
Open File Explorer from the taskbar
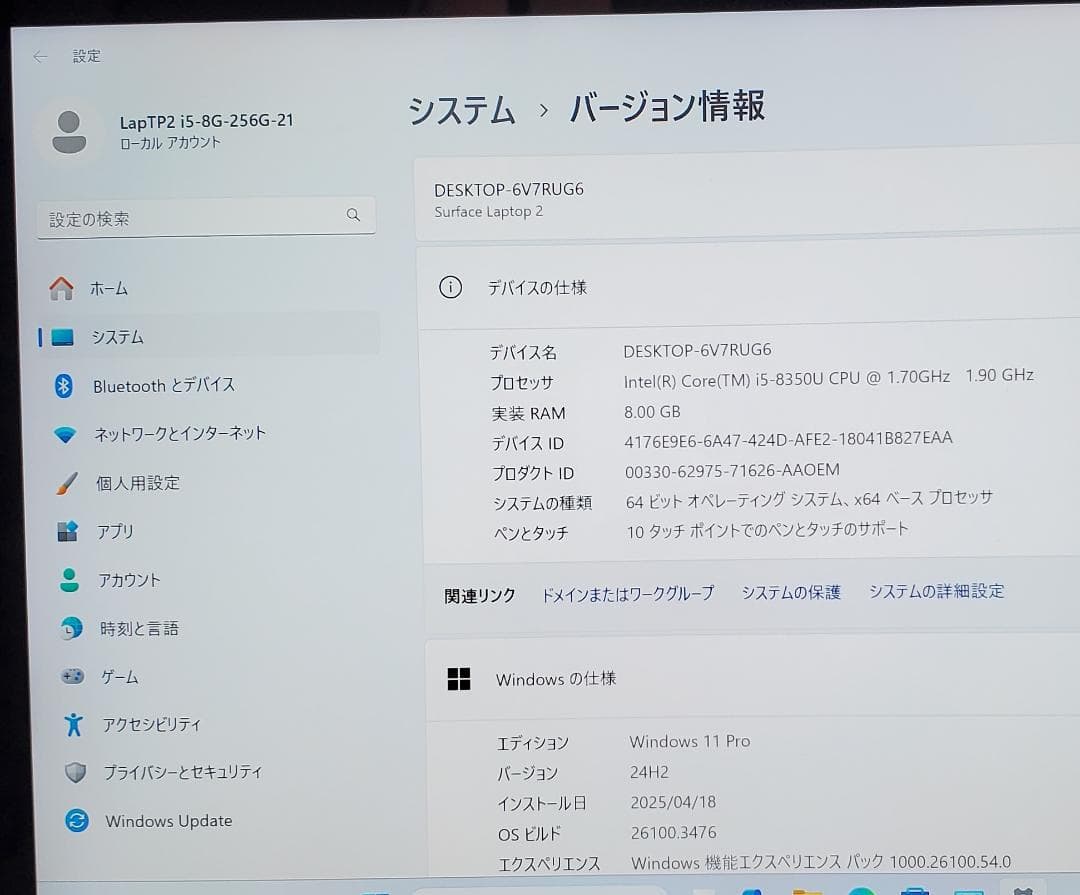point(806,889)
